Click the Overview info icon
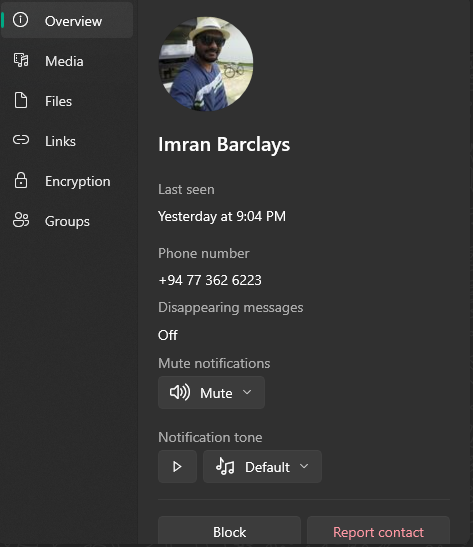473x547 pixels. click(x=21, y=20)
